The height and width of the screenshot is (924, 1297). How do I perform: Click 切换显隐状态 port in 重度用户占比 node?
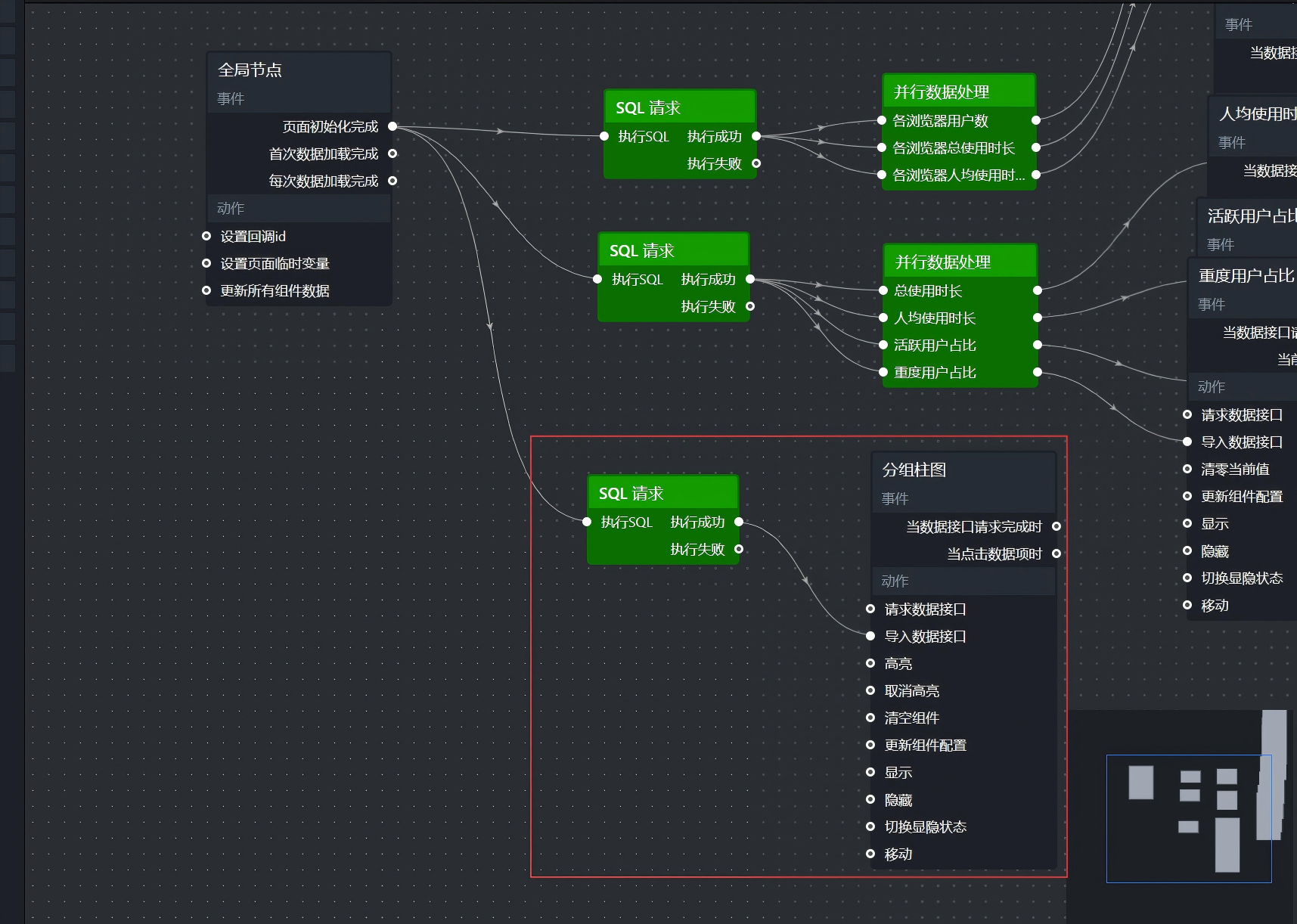1187,578
